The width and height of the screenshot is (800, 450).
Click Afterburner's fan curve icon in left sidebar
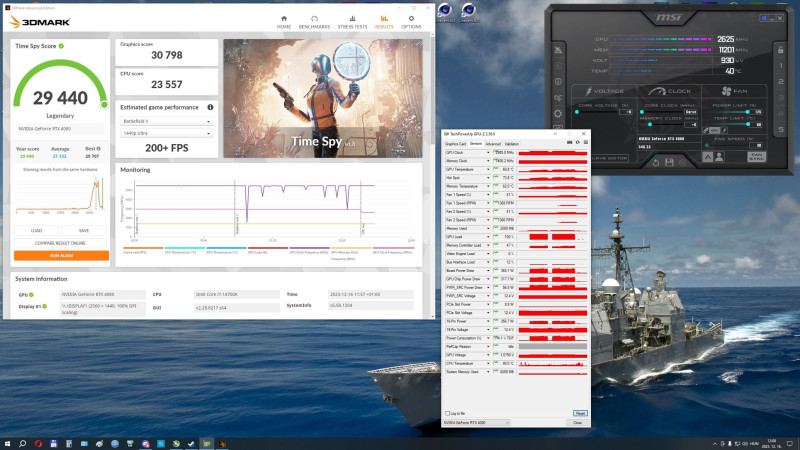(x=558, y=97)
